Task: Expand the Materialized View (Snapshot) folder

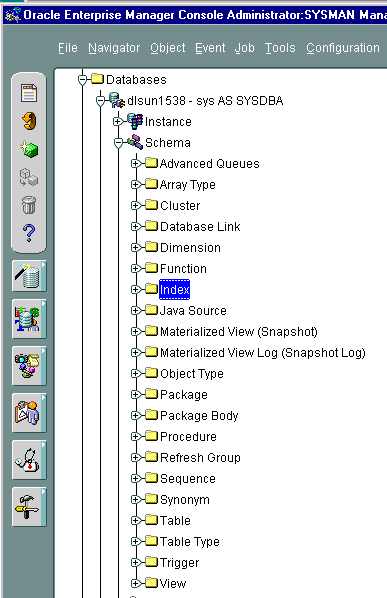Action: (x=135, y=331)
